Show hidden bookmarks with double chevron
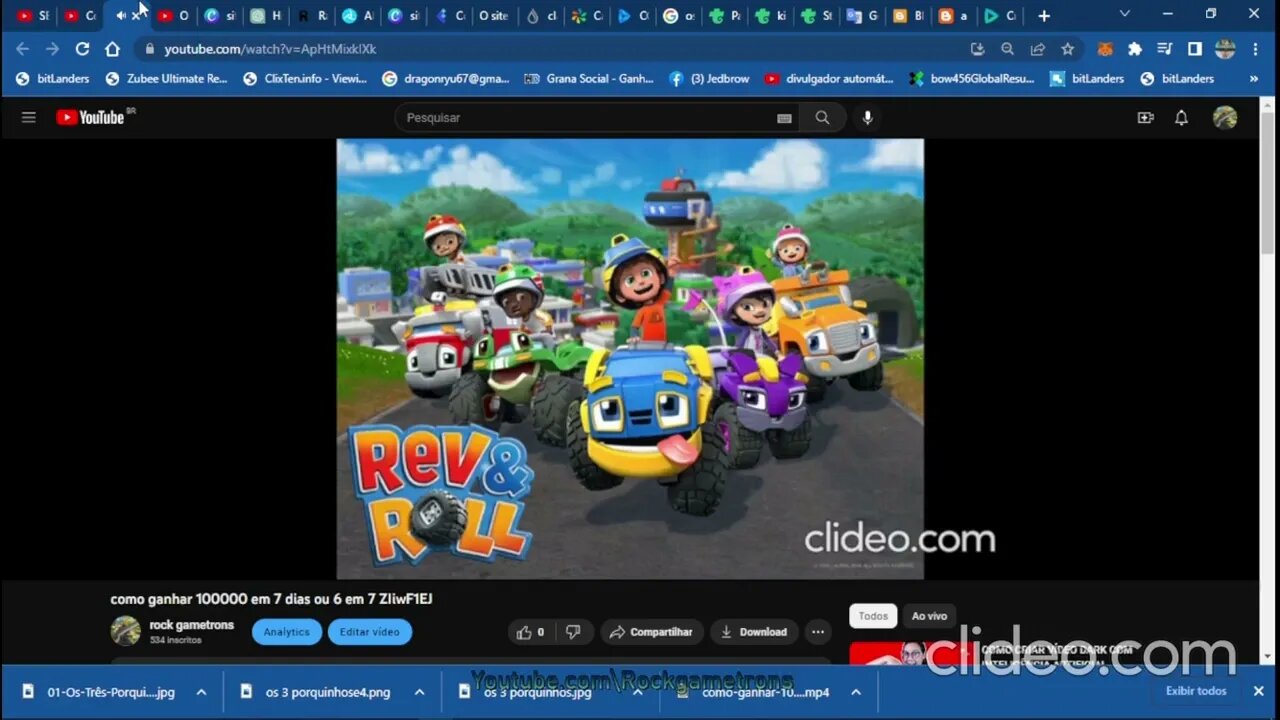This screenshot has height=720, width=1280. [x=1254, y=79]
